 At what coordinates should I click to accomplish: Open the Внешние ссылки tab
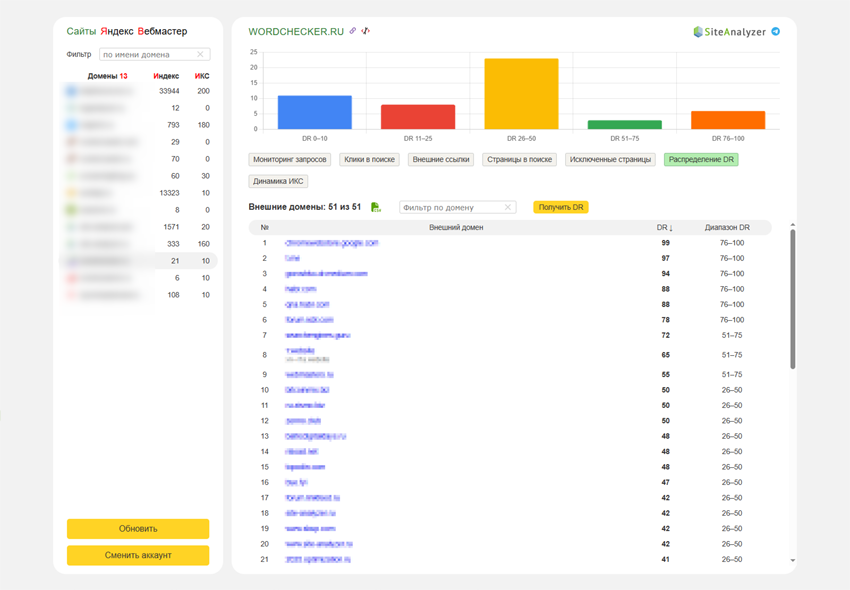pyautogui.click(x=441, y=159)
